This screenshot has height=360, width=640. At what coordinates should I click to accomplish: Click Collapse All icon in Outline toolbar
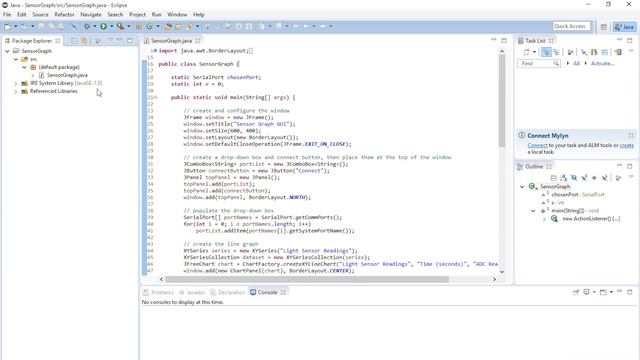point(553,178)
